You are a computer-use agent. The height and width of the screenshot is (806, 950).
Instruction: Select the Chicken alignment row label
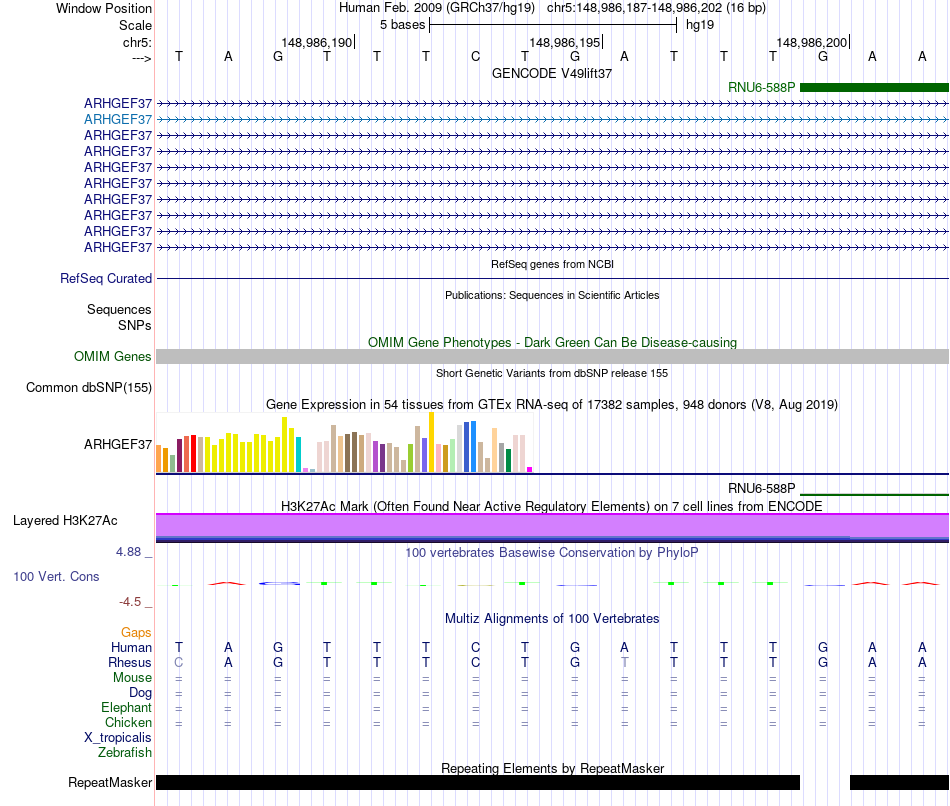[128, 722]
